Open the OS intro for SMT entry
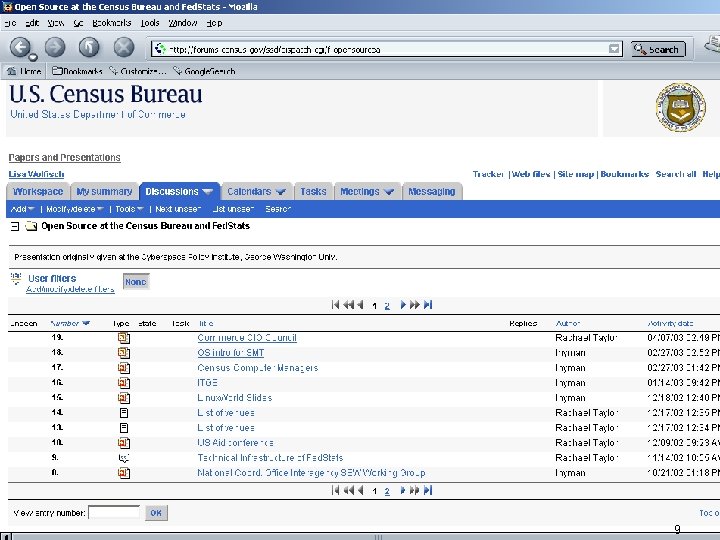This screenshot has height=540, width=720. [231, 353]
